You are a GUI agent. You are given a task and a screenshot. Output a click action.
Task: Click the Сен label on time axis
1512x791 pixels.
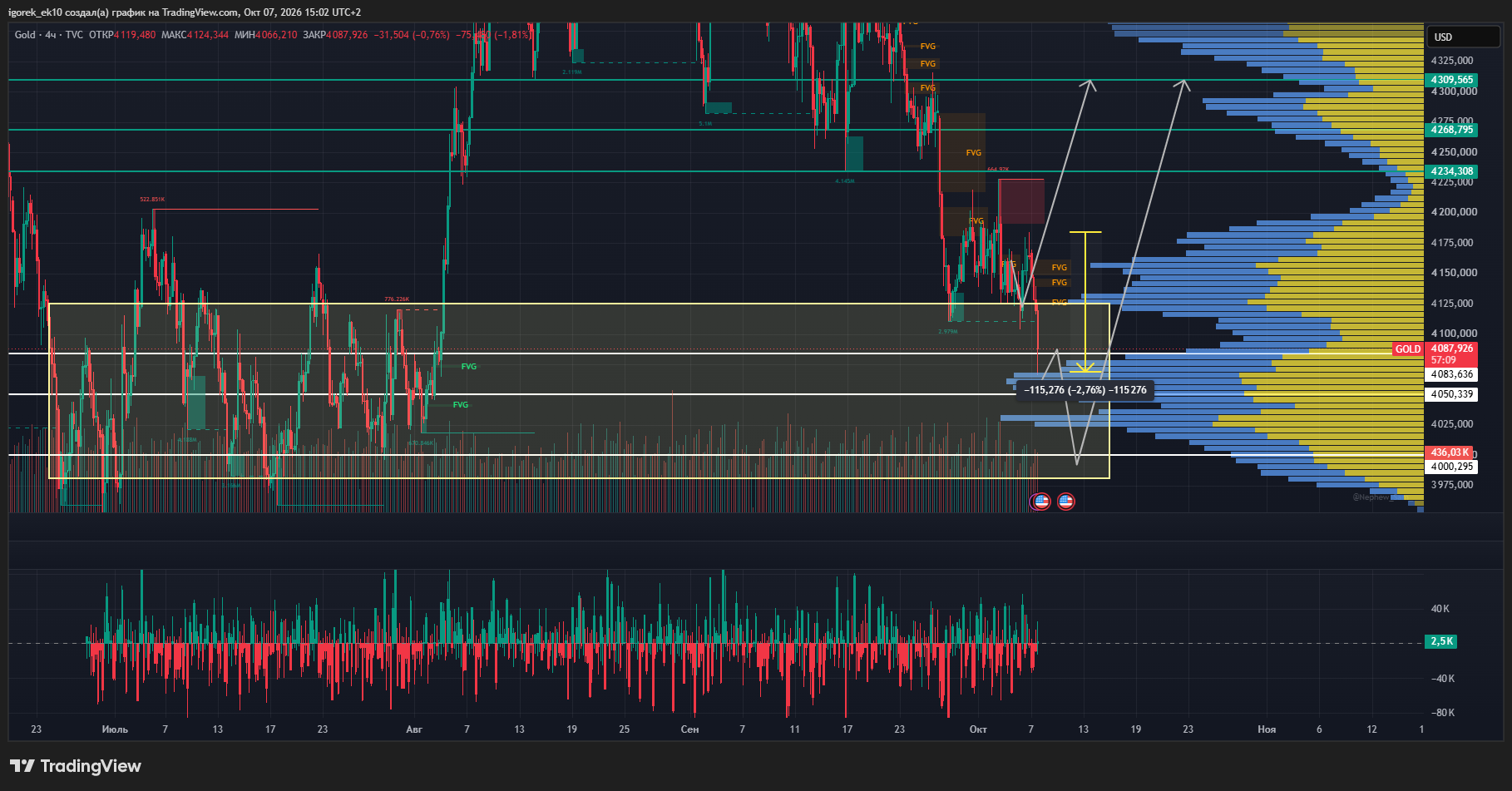689,729
